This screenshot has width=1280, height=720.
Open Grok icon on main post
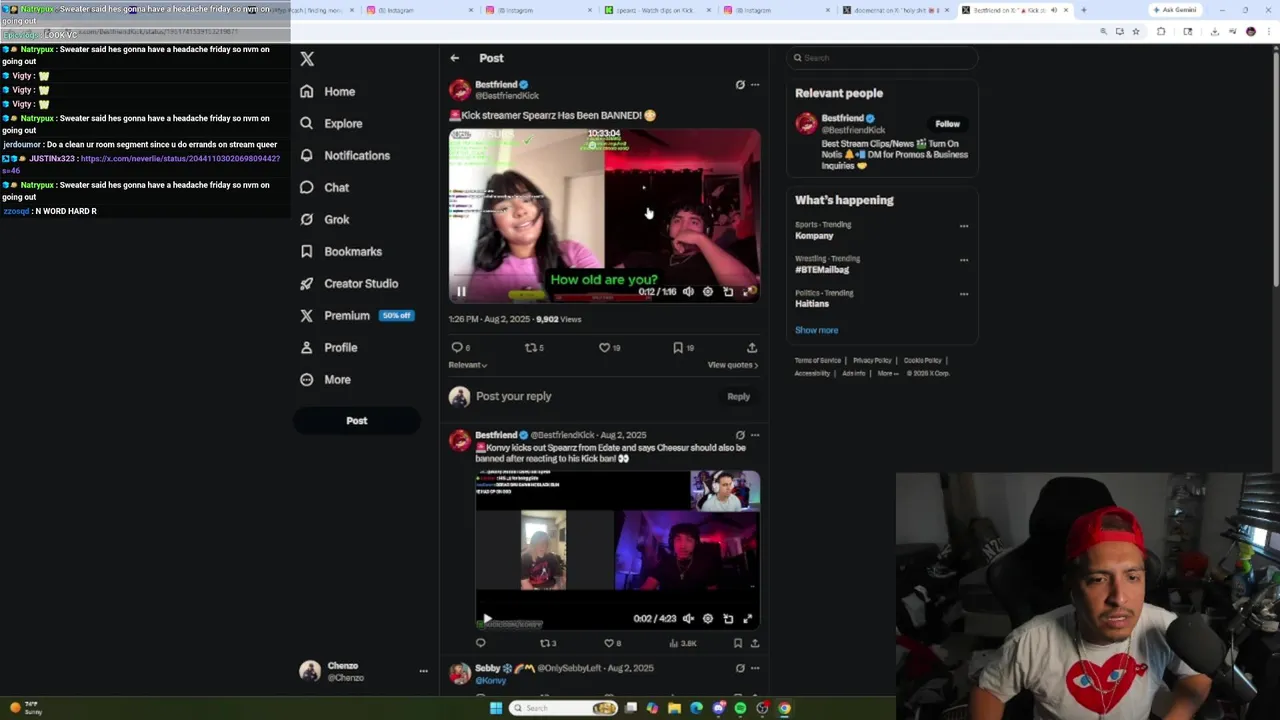(740, 85)
